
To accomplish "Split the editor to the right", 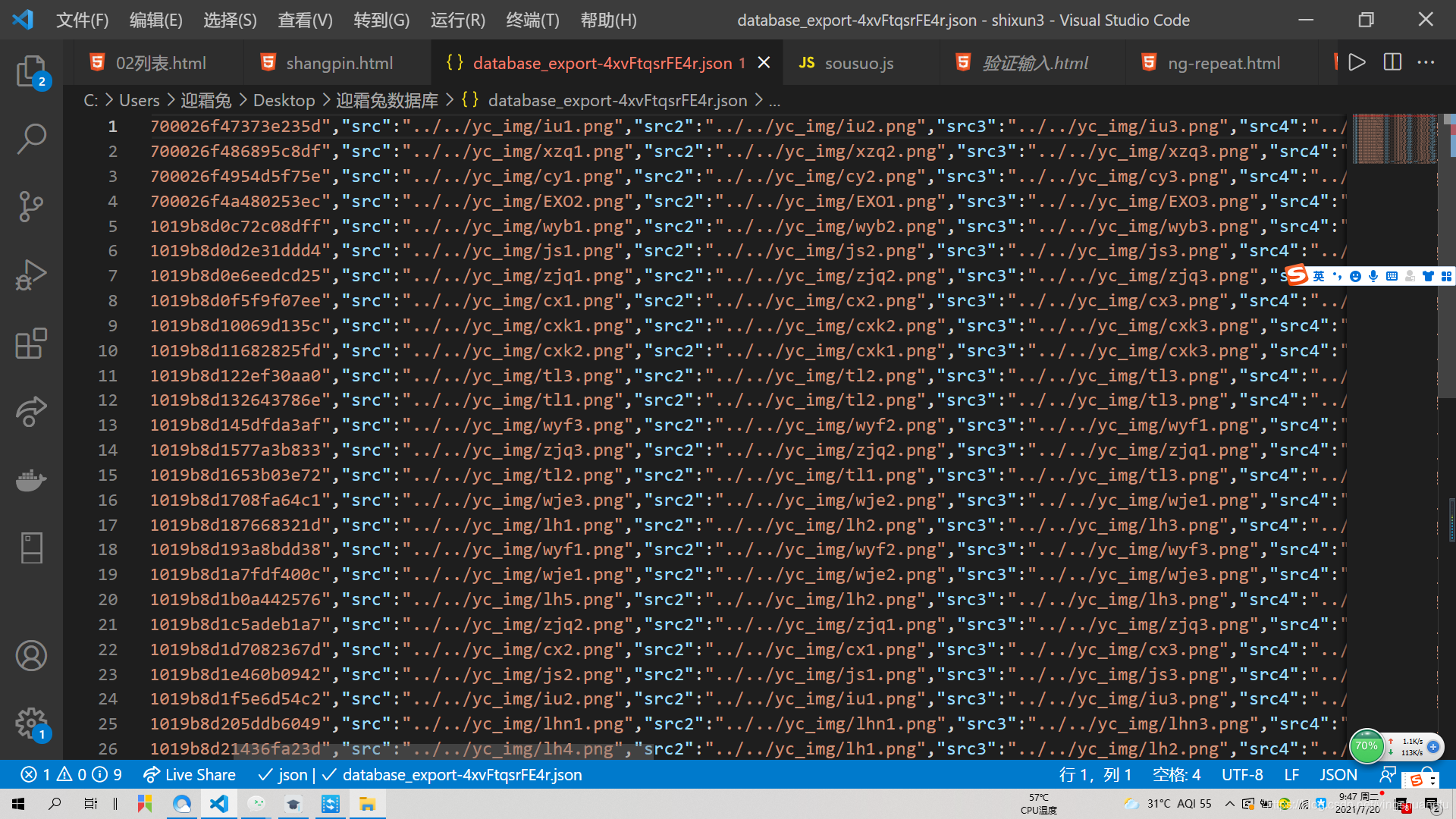I will coord(1392,63).
